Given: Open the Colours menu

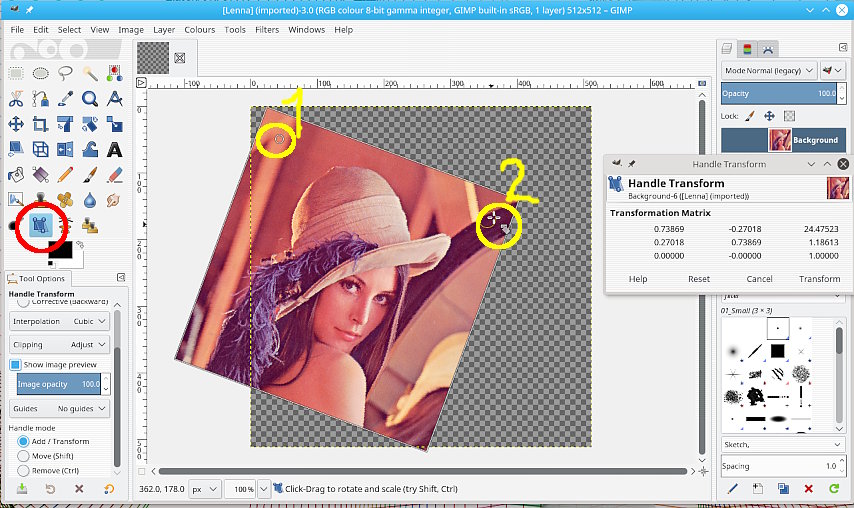Looking at the screenshot, I should (x=199, y=30).
